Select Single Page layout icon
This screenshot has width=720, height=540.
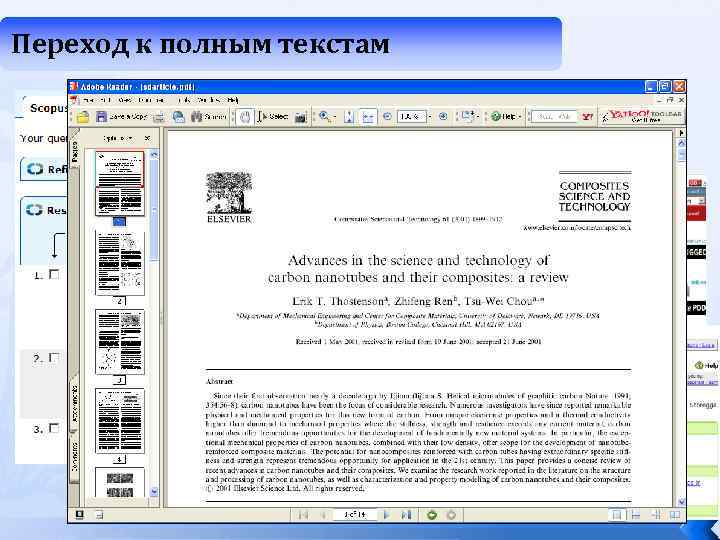(617, 515)
